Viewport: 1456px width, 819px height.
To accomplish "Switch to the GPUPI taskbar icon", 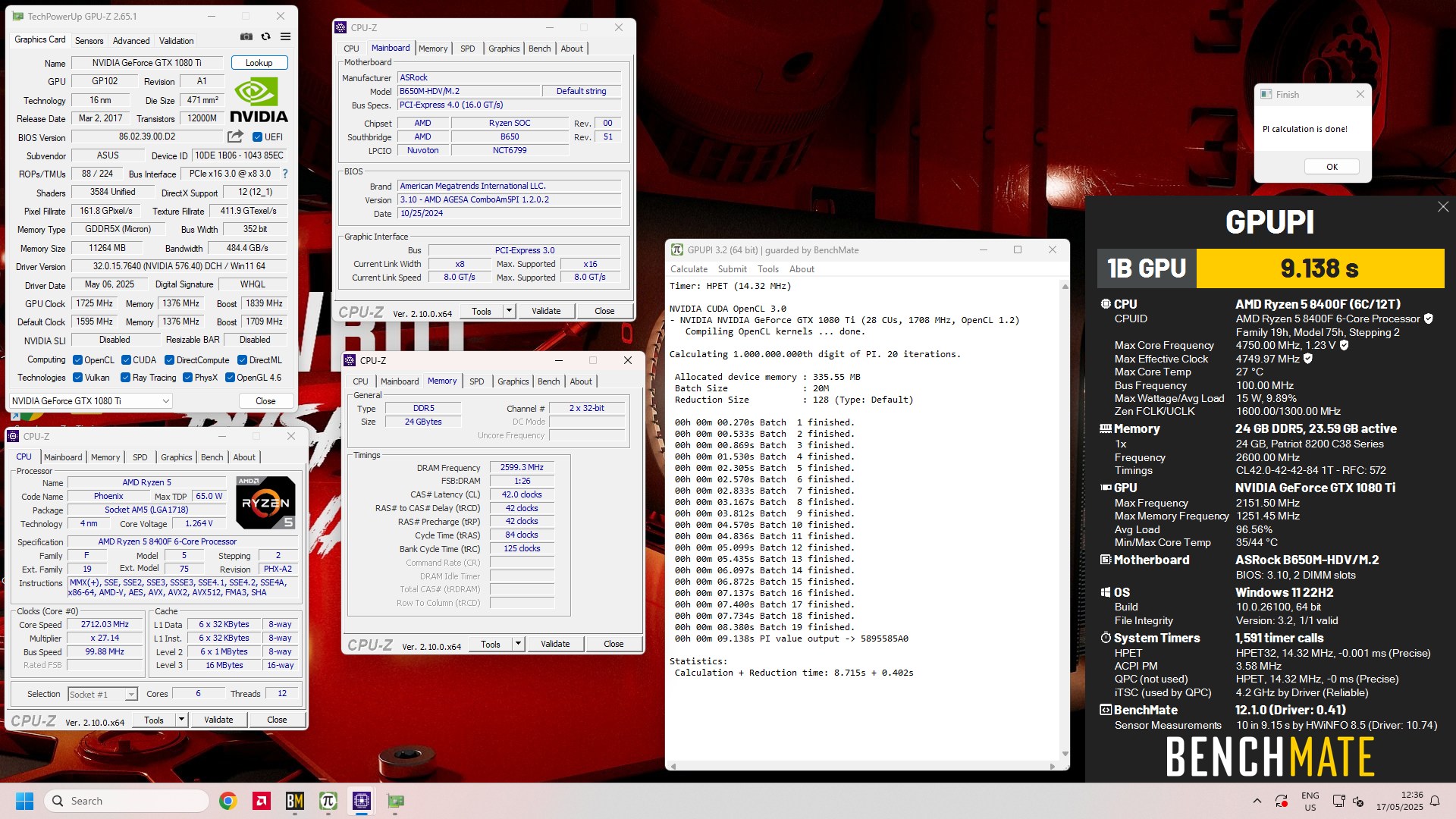I will (x=328, y=801).
